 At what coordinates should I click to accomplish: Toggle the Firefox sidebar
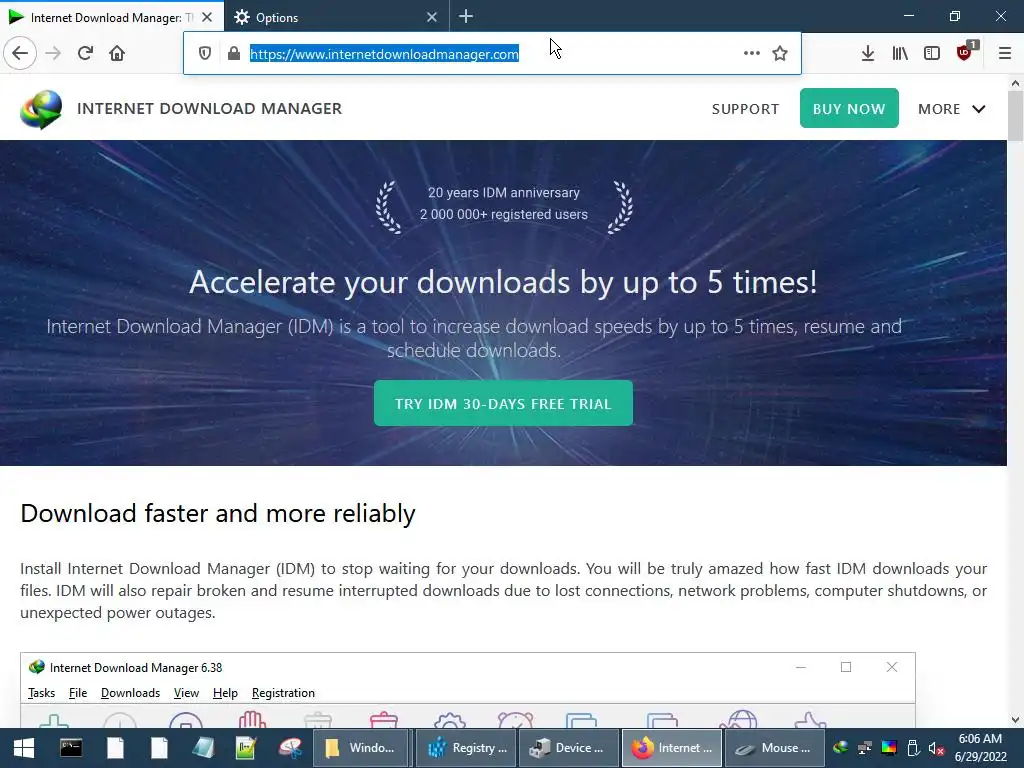point(932,53)
